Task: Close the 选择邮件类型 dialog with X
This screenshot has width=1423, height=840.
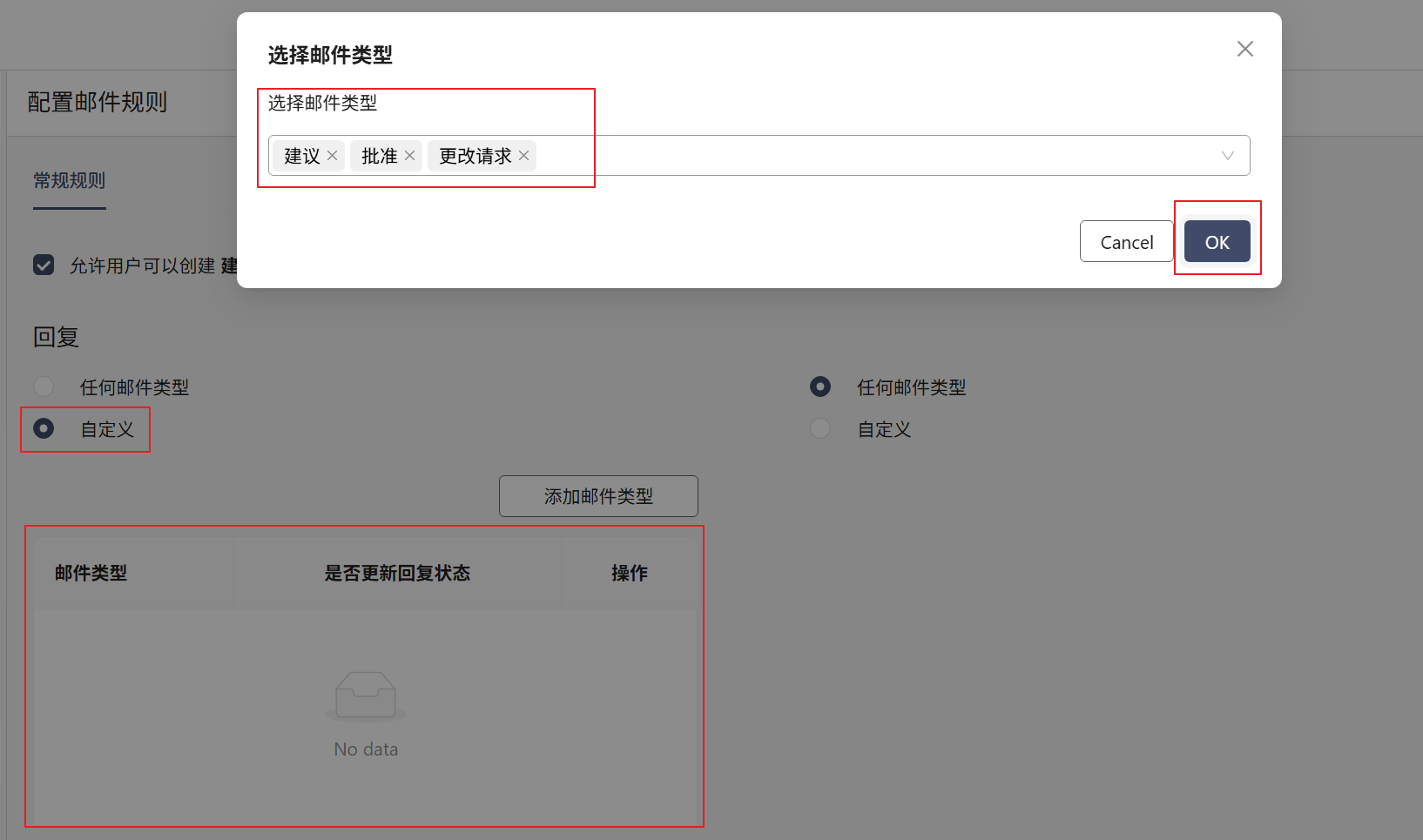Action: [1244, 50]
